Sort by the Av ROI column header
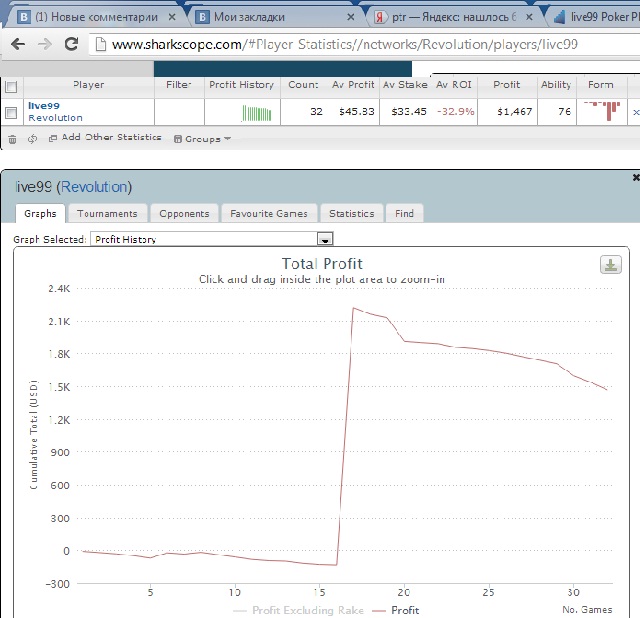 click(x=453, y=85)
